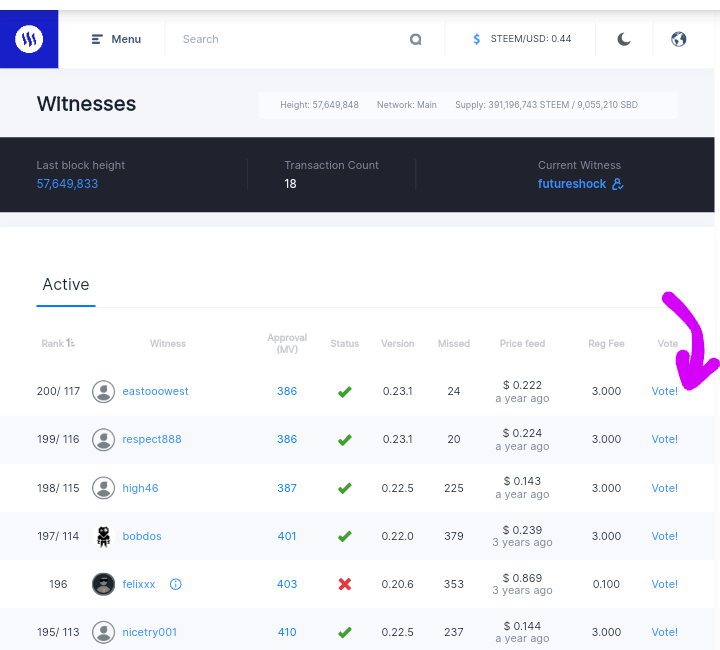Open nicetry001 witness profile
Screen dimensions: 720x650
[149, 632]
